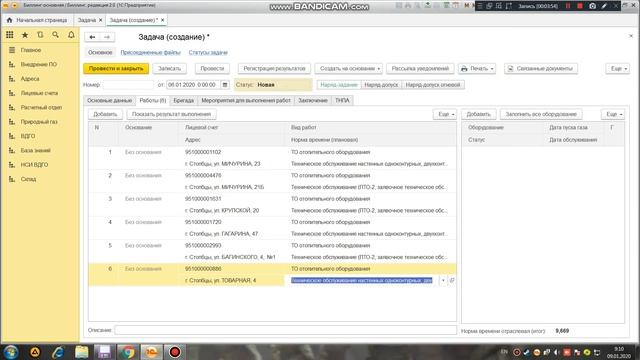Focus the date field after 'от'
Screen dimensions: 640x360
point(193,85)
